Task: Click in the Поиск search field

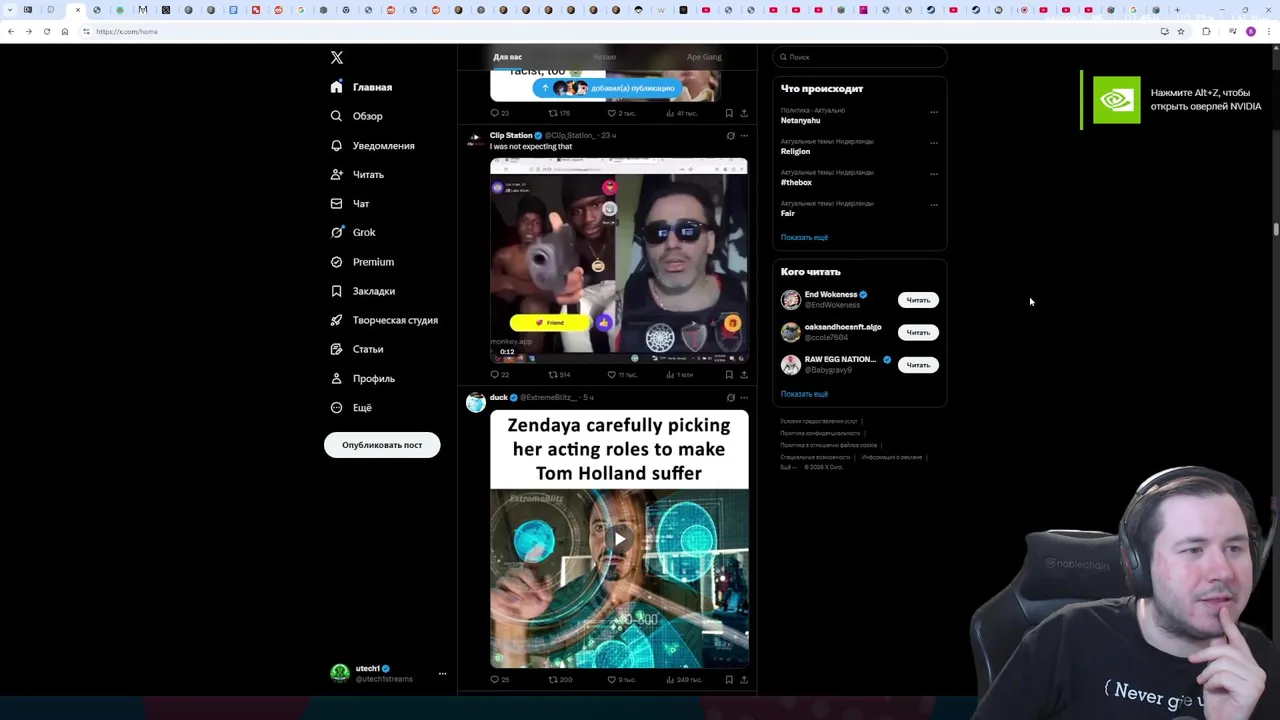Action: (859, 57)
